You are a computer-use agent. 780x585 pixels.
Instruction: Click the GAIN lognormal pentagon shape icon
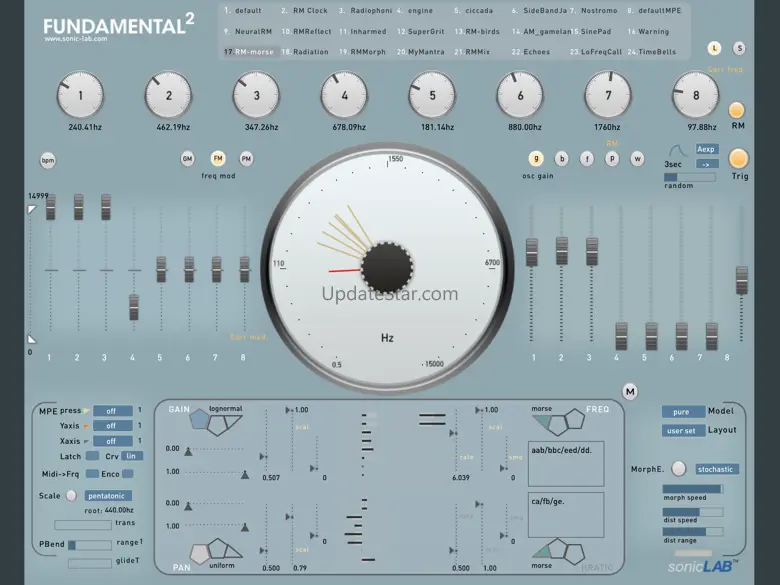(x=200, y=419)
